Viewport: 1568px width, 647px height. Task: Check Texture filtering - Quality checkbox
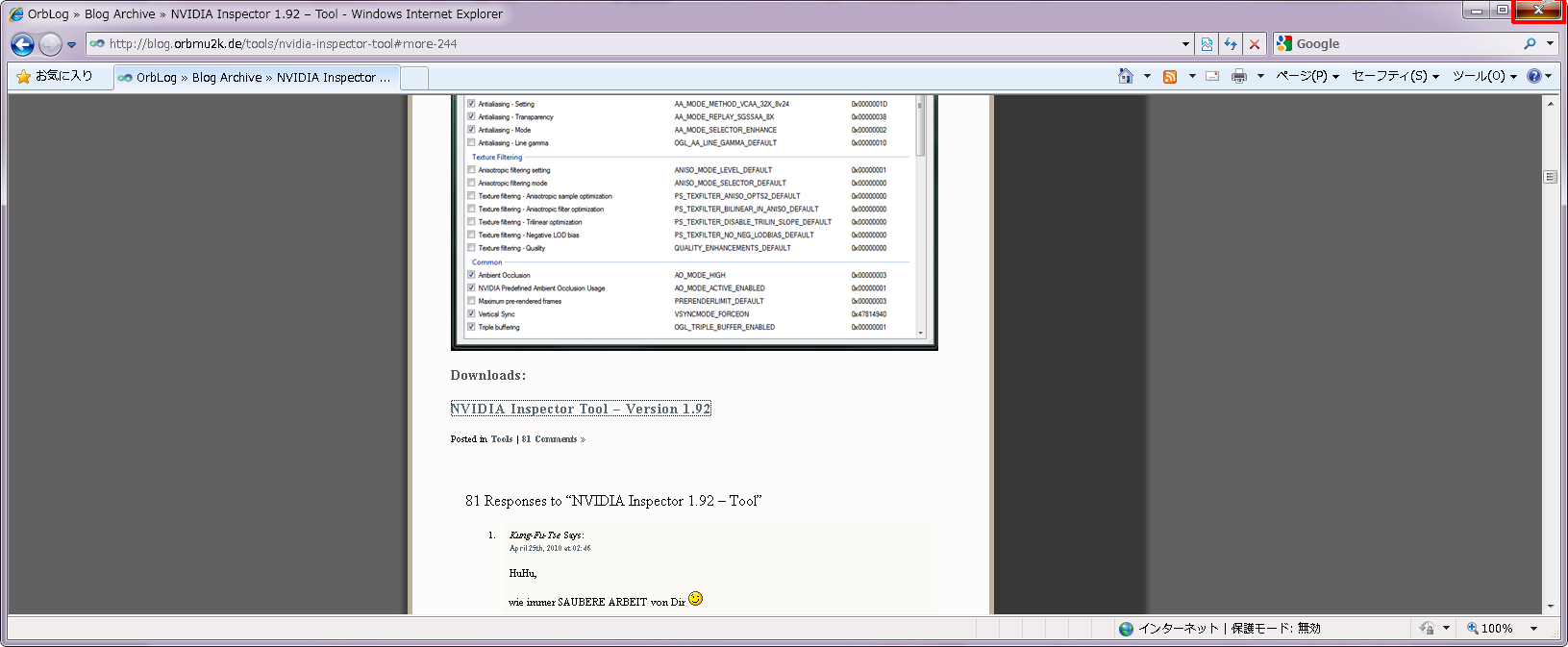pyautogui.click(x=471, y=248)
